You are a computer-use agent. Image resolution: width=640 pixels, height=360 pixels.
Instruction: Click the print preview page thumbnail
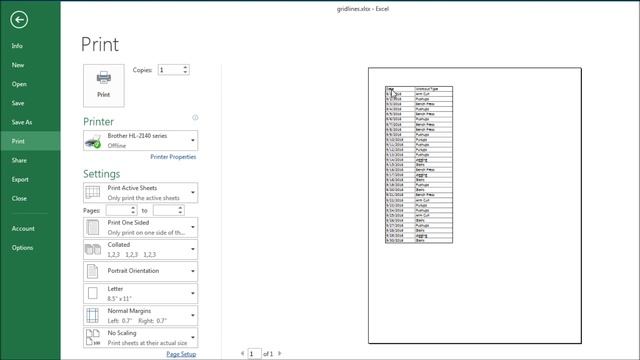coord(475,206)
